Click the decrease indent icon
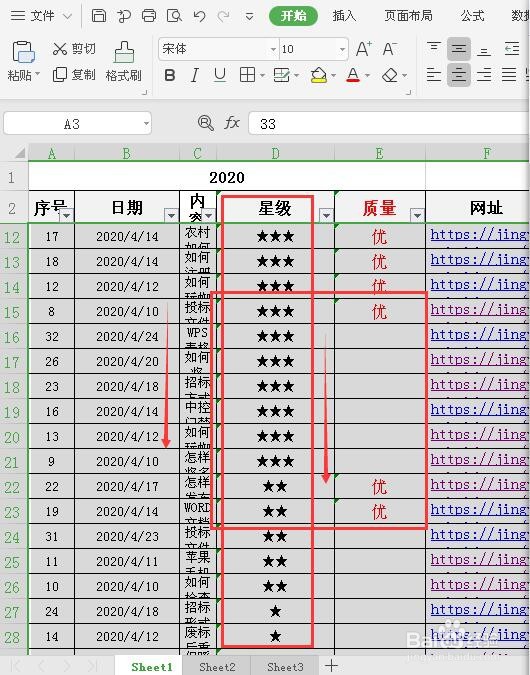This screenshot has width=530, height=675. click(x=512, y=49)
